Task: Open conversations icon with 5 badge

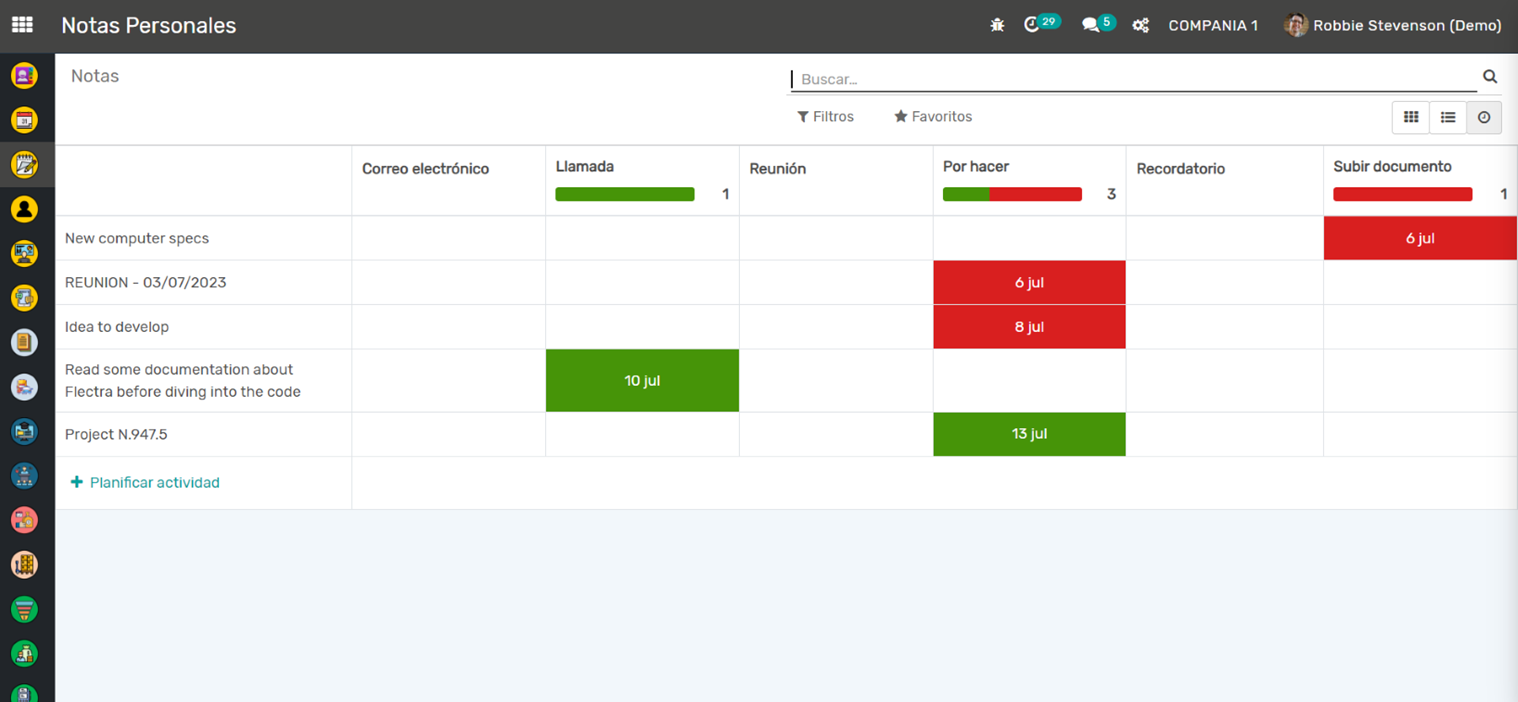Action: point(1091,25)
